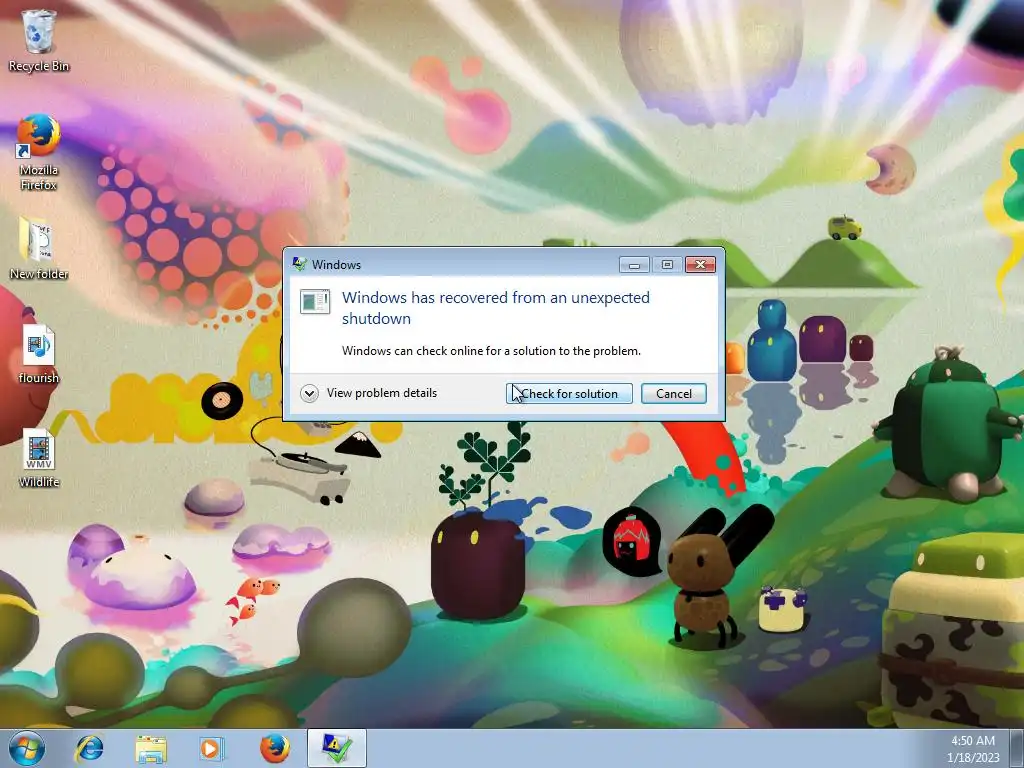Select the Mozilla Firefox desktop shortcut
1024x768 pixels.
[39, 152]
